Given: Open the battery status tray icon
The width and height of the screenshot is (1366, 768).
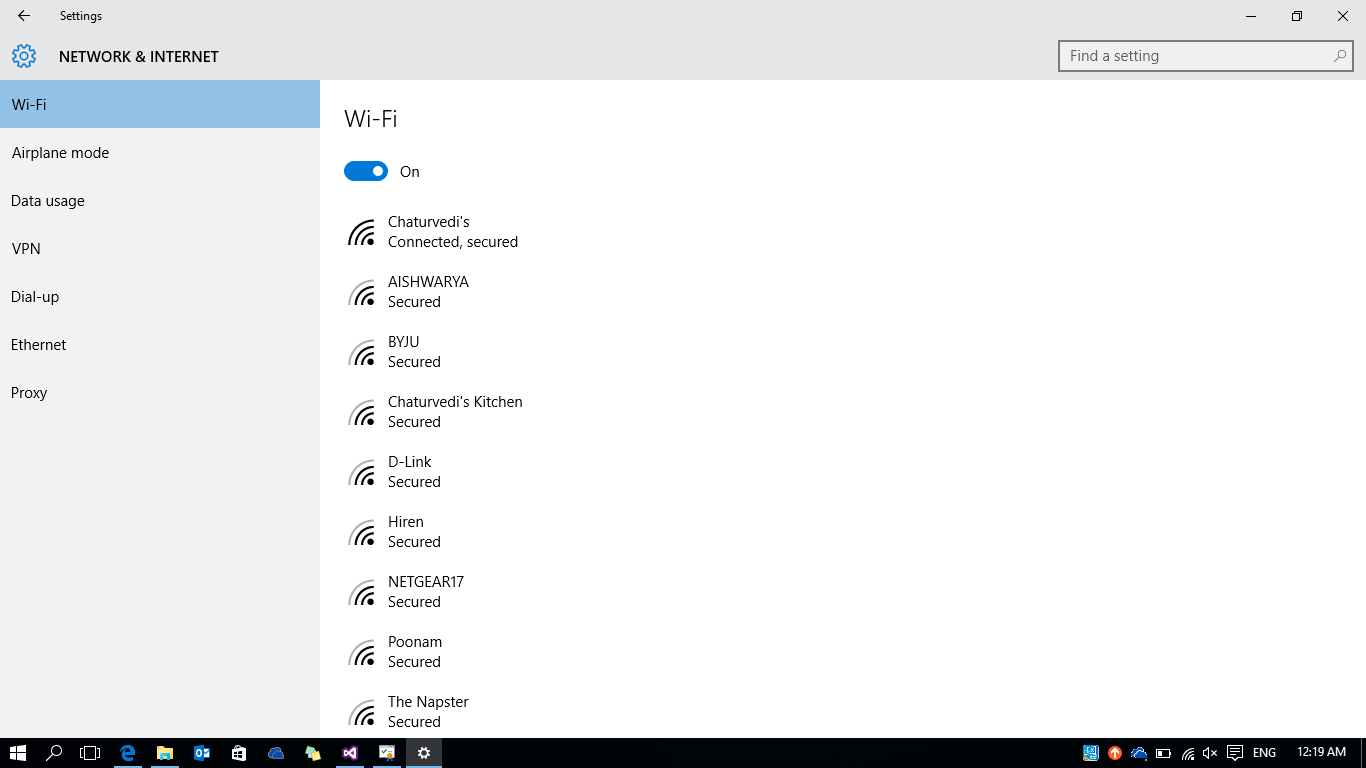Looking at the screenshot, I should [1163, 753].
